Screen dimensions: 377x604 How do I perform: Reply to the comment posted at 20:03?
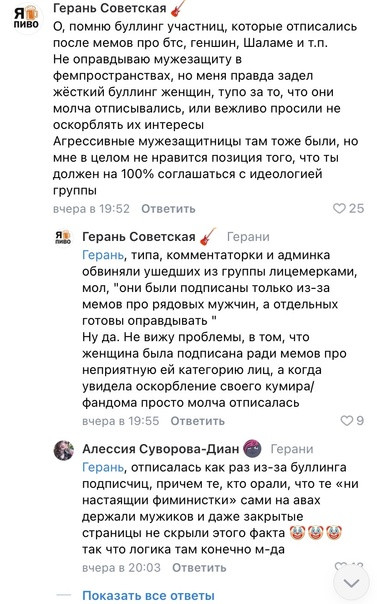[x=199, y=567]
